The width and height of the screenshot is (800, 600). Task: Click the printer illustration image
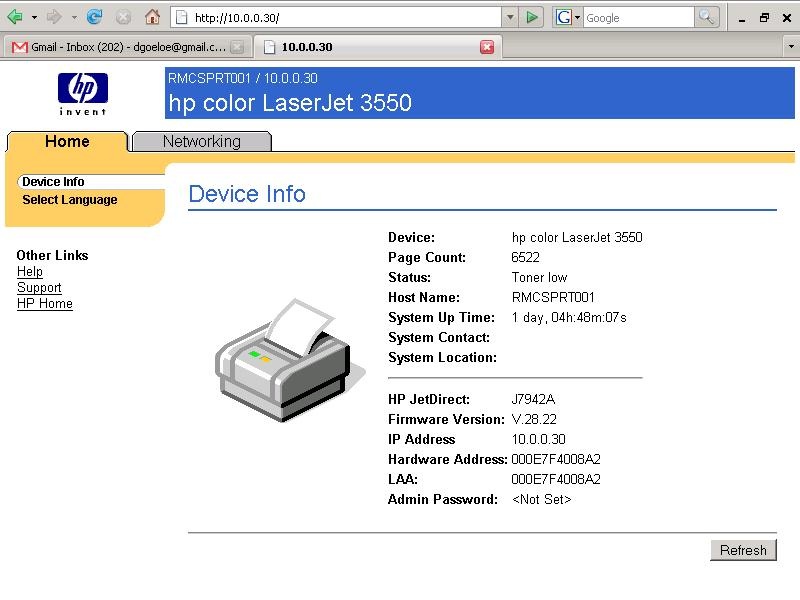[289, 360]
